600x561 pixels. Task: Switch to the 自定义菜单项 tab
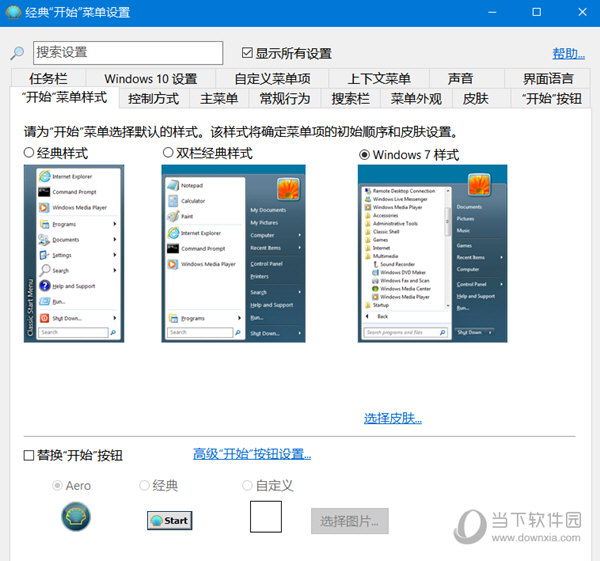pos(272,79)
